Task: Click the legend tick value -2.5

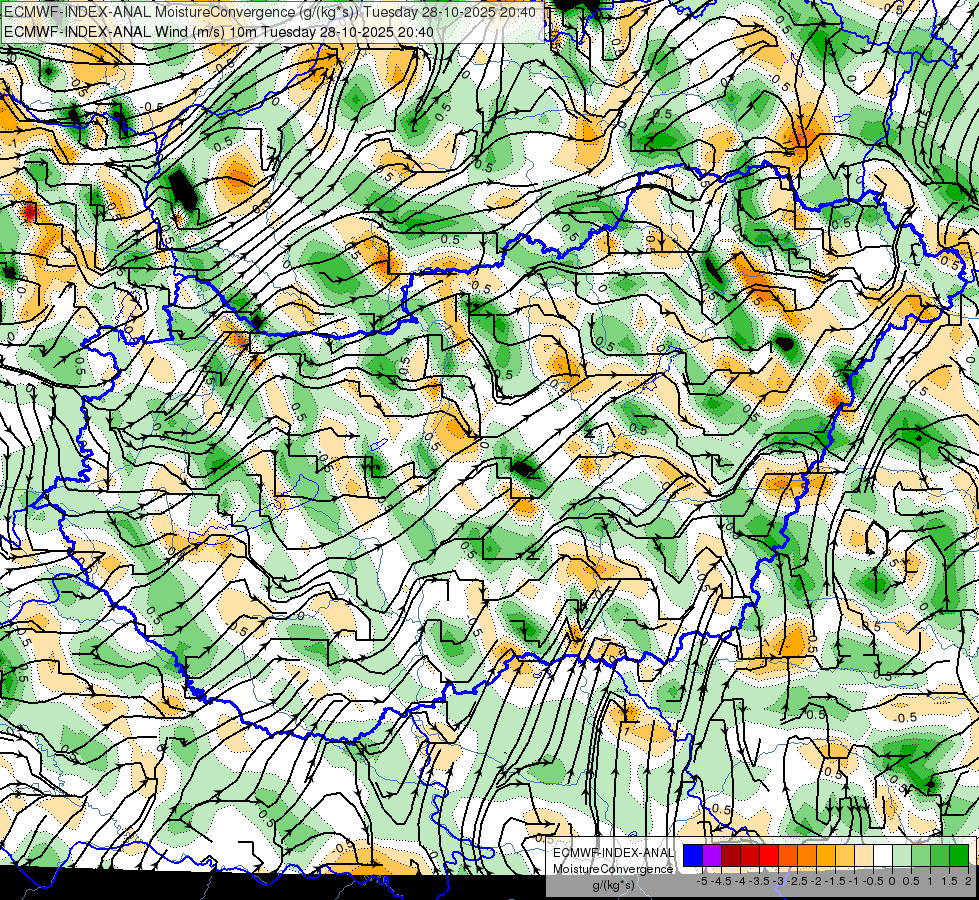Action: (797, 881)
